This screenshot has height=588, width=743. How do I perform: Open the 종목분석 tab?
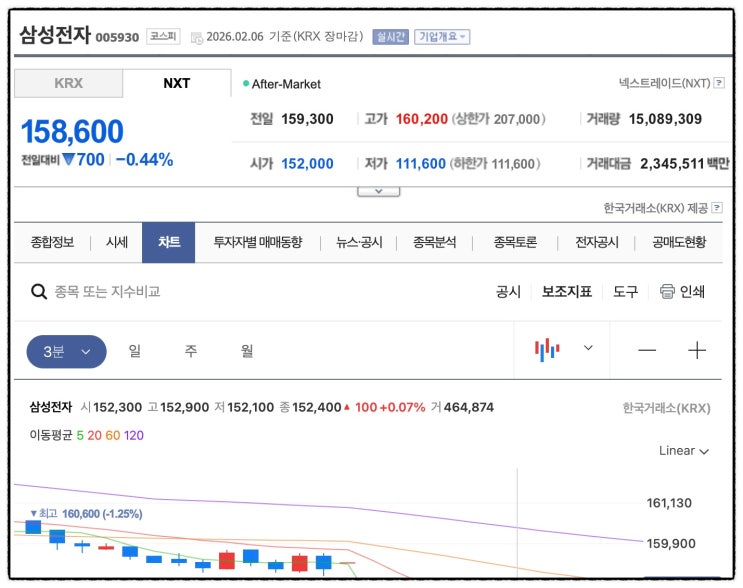(435, 242)
